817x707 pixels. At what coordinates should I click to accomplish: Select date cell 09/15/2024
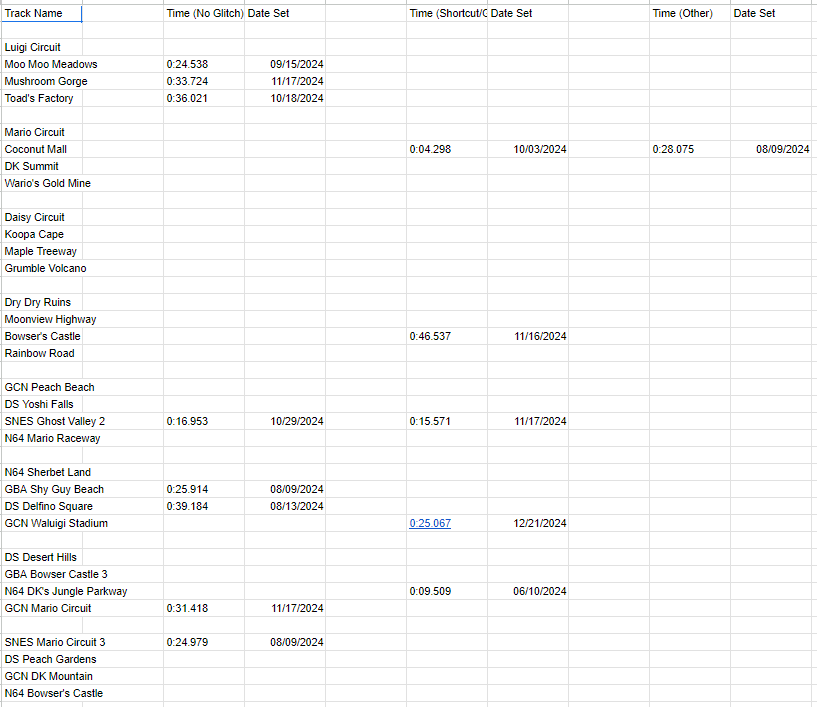coord(285,65)
